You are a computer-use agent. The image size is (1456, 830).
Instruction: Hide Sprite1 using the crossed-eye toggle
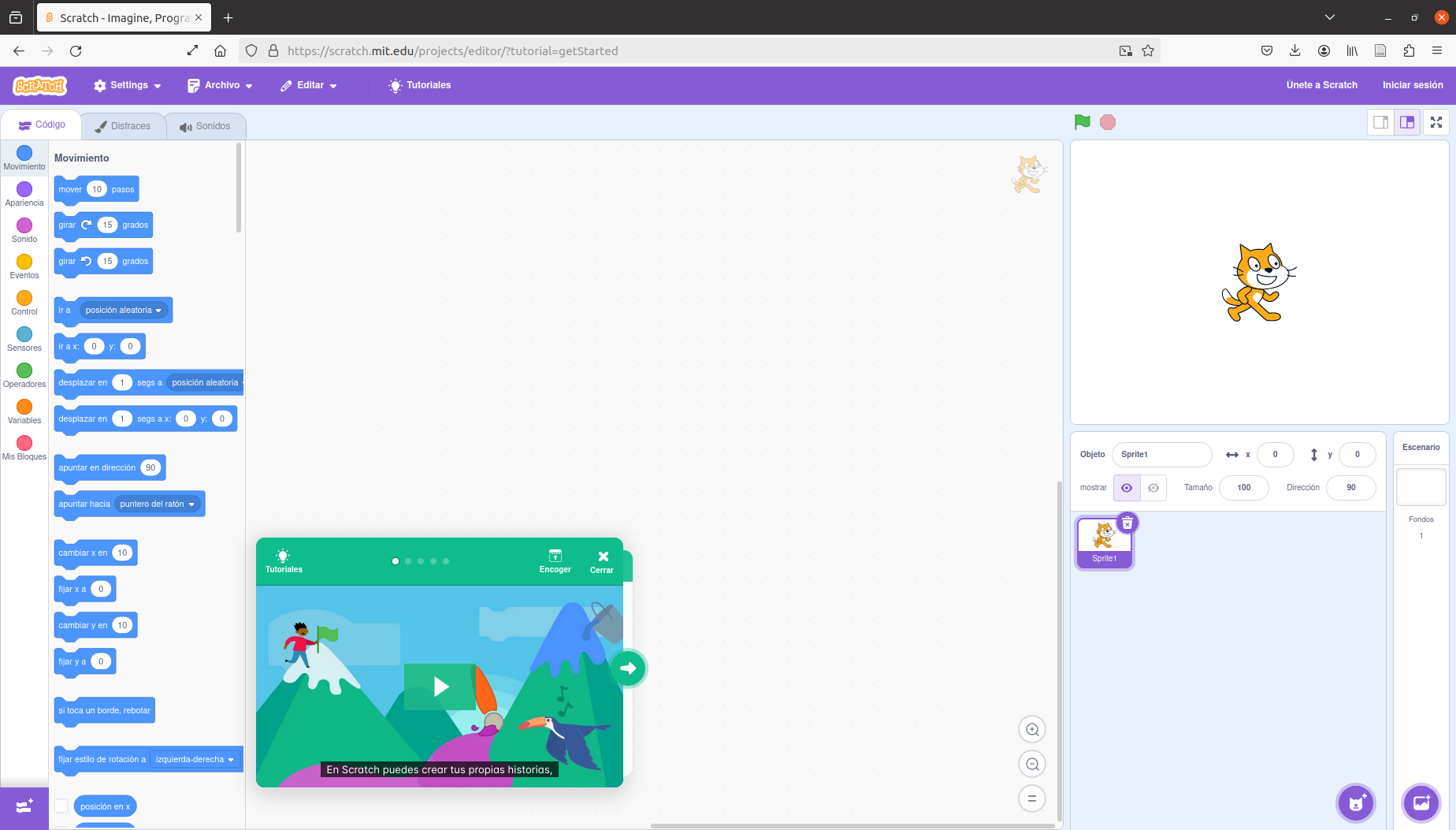[x=1153, y=487]
